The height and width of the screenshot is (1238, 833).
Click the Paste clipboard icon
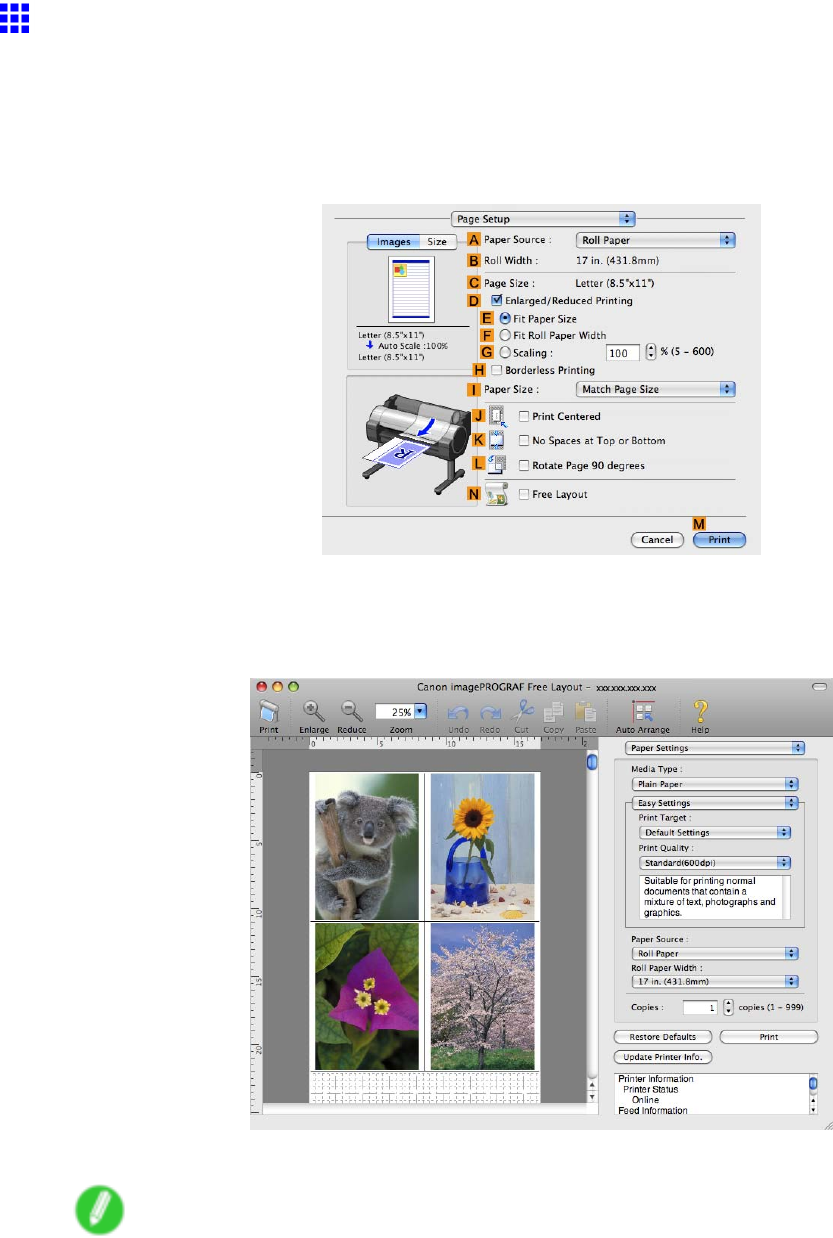click(585, 712)
